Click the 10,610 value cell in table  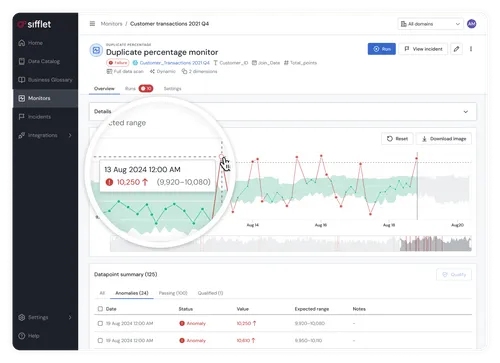[246, 340]
